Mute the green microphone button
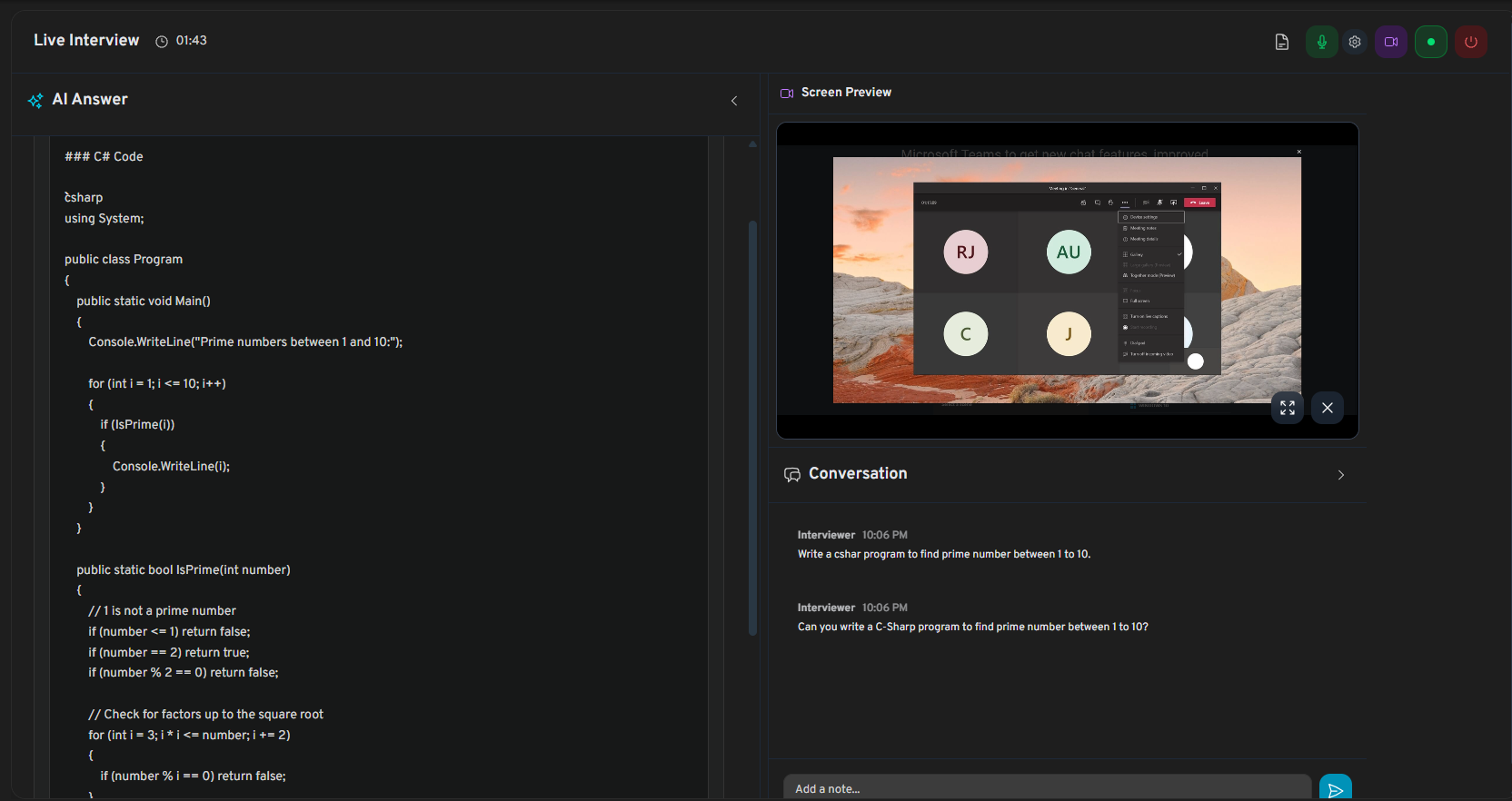This screenshot has width=1512, height=801. tap(1321, 42)
